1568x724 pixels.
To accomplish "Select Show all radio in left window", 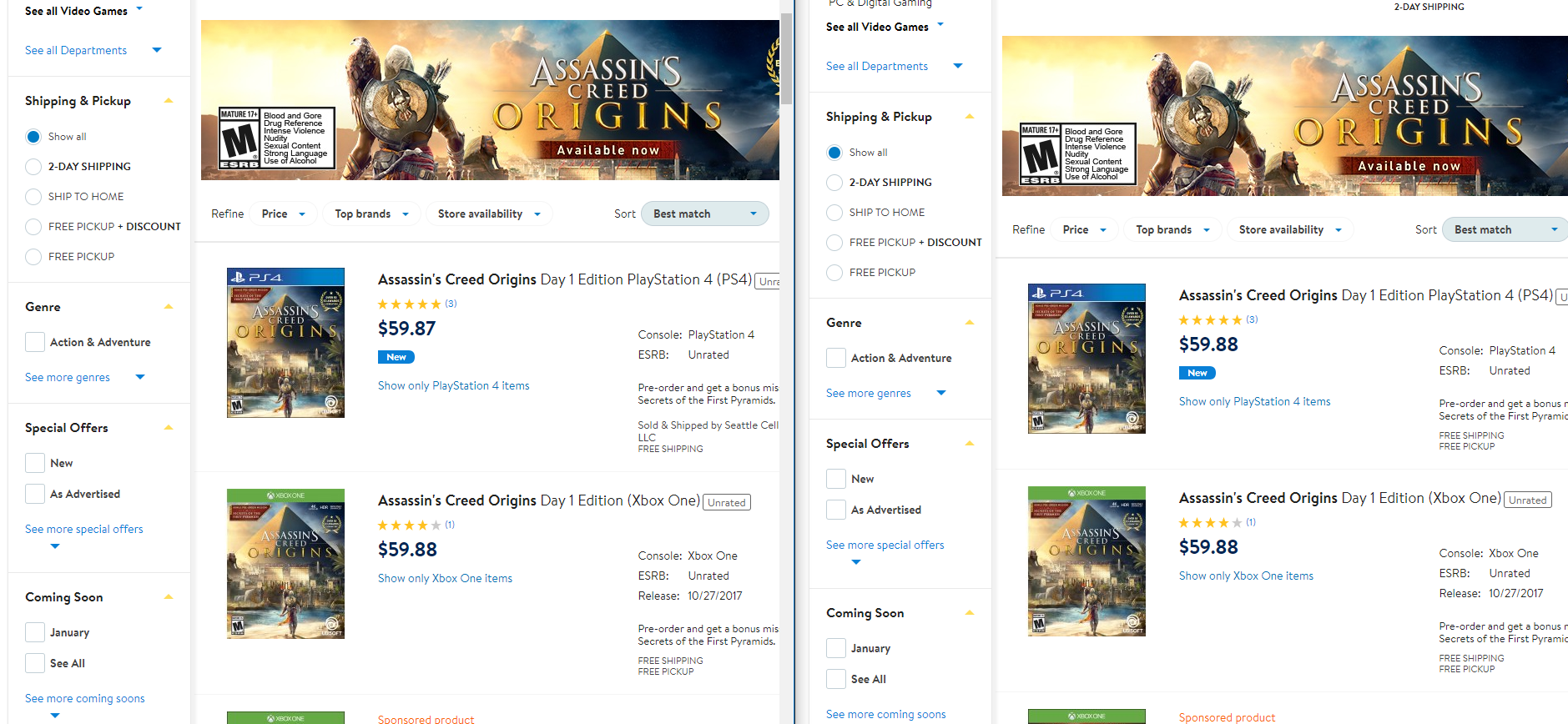I will [33, 137].
